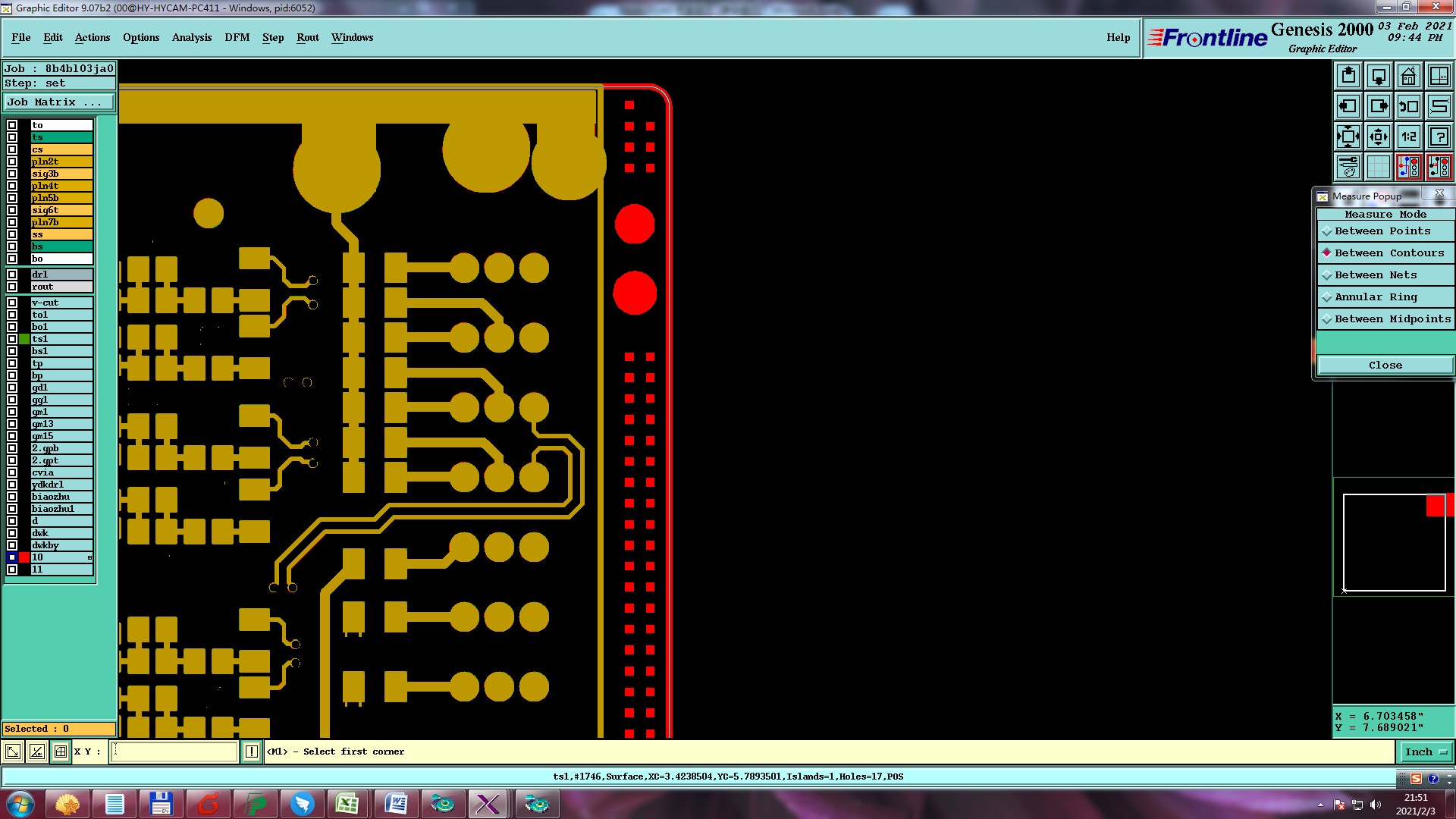Image resolution: width=1456 pixels, height=819 pixels.
Task: Click the previous view undo-zoom icon
Action: (x=1408, y=106)
